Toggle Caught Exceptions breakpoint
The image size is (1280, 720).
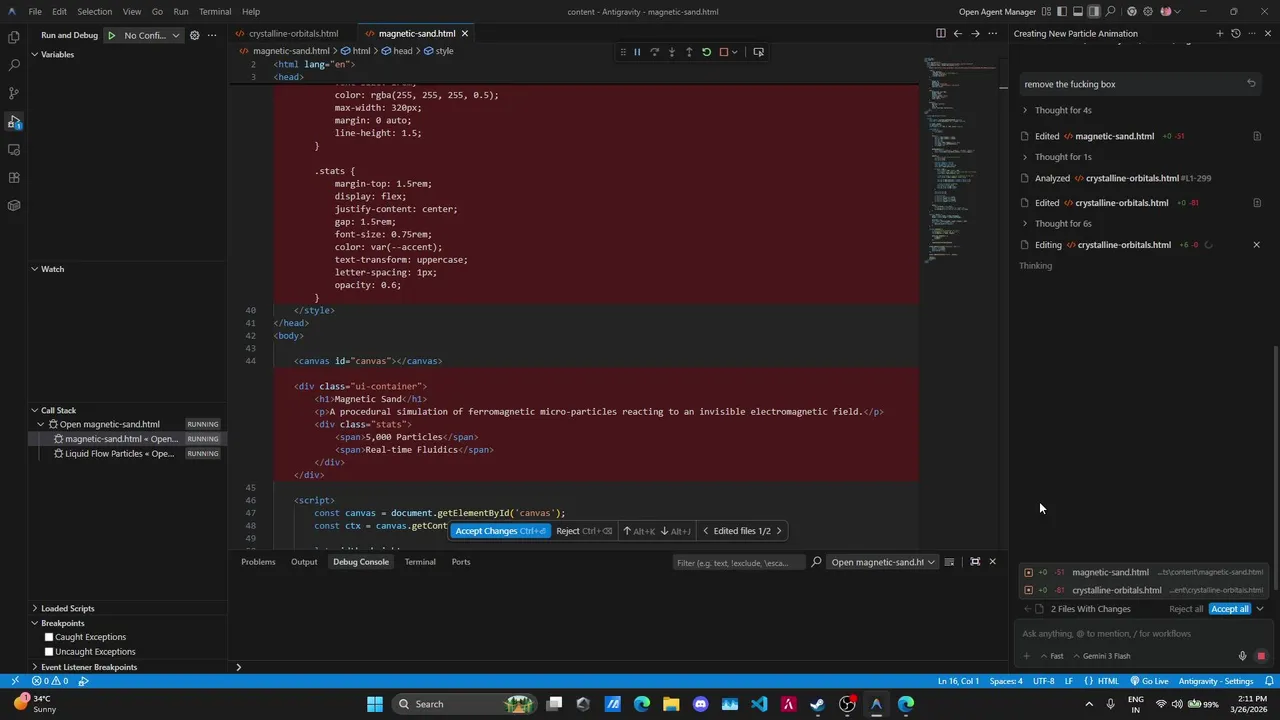[x=48, y=637]
